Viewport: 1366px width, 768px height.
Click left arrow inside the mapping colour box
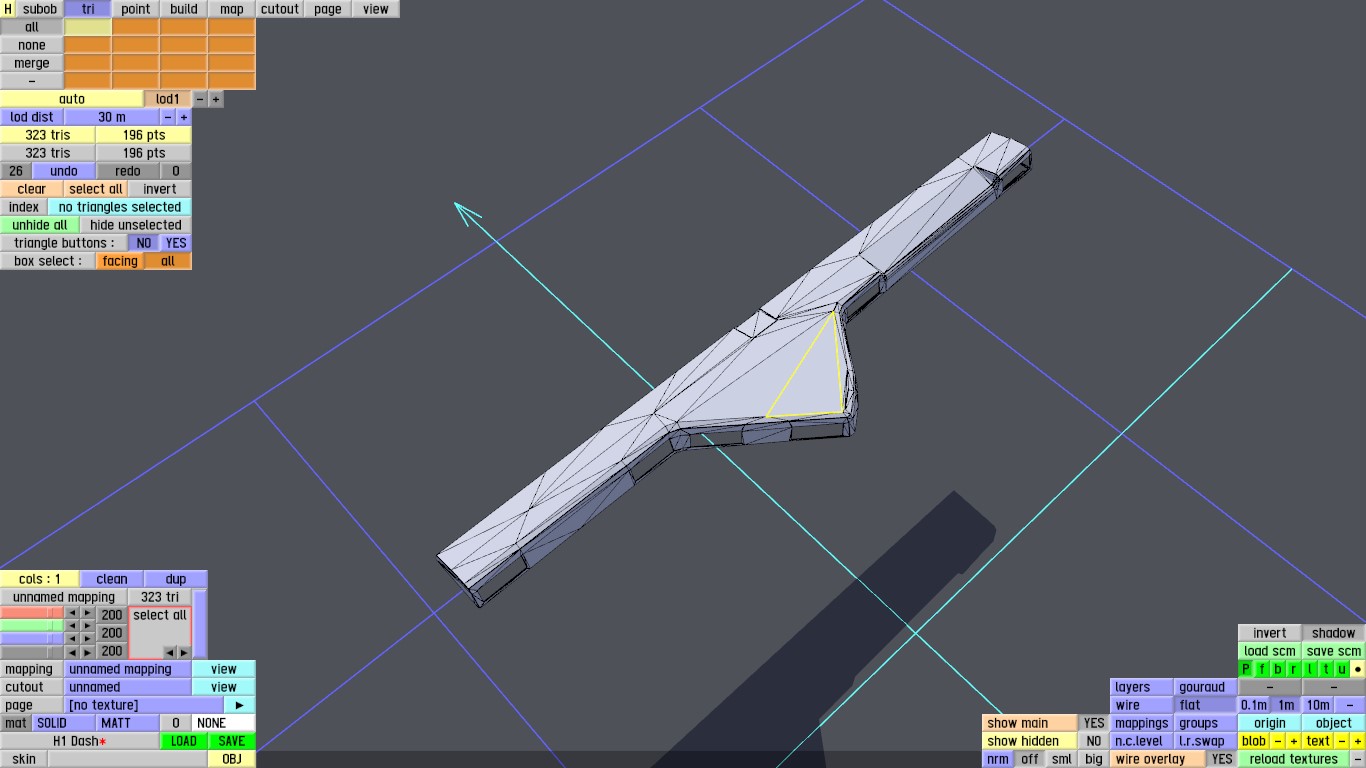pos(168,652)
